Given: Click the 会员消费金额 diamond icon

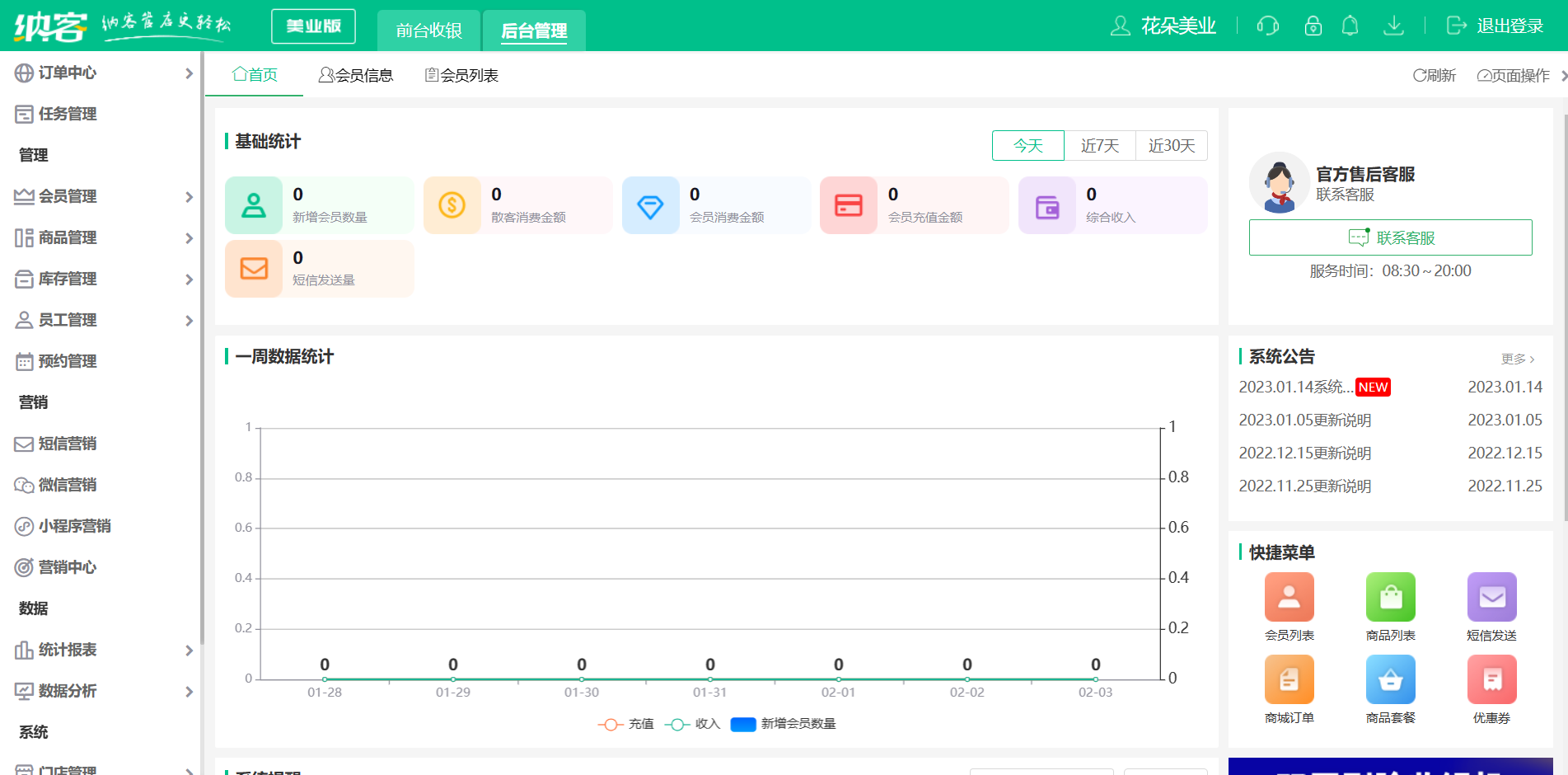Looking at the screenshot, I should tap(651, 205).
